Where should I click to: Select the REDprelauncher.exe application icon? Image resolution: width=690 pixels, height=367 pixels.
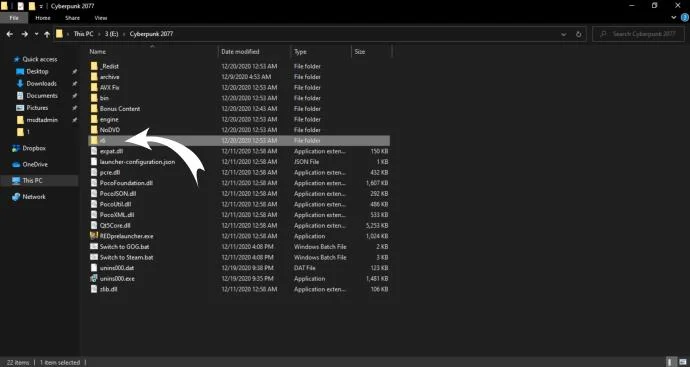click(x=94, y=236)
